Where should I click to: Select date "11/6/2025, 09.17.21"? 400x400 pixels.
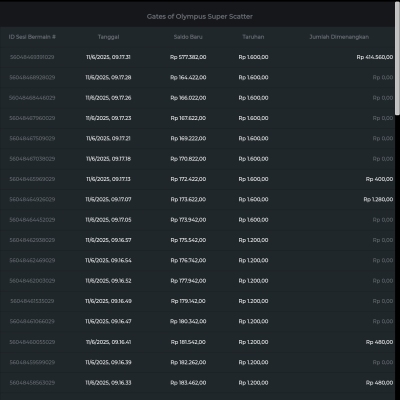tap(108, 139)
